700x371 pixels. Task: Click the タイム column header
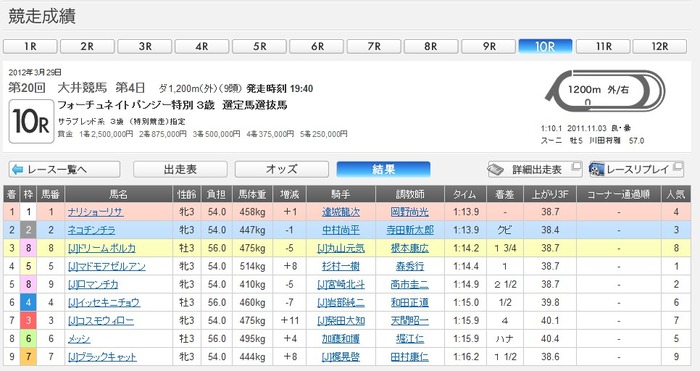(465, 194)
